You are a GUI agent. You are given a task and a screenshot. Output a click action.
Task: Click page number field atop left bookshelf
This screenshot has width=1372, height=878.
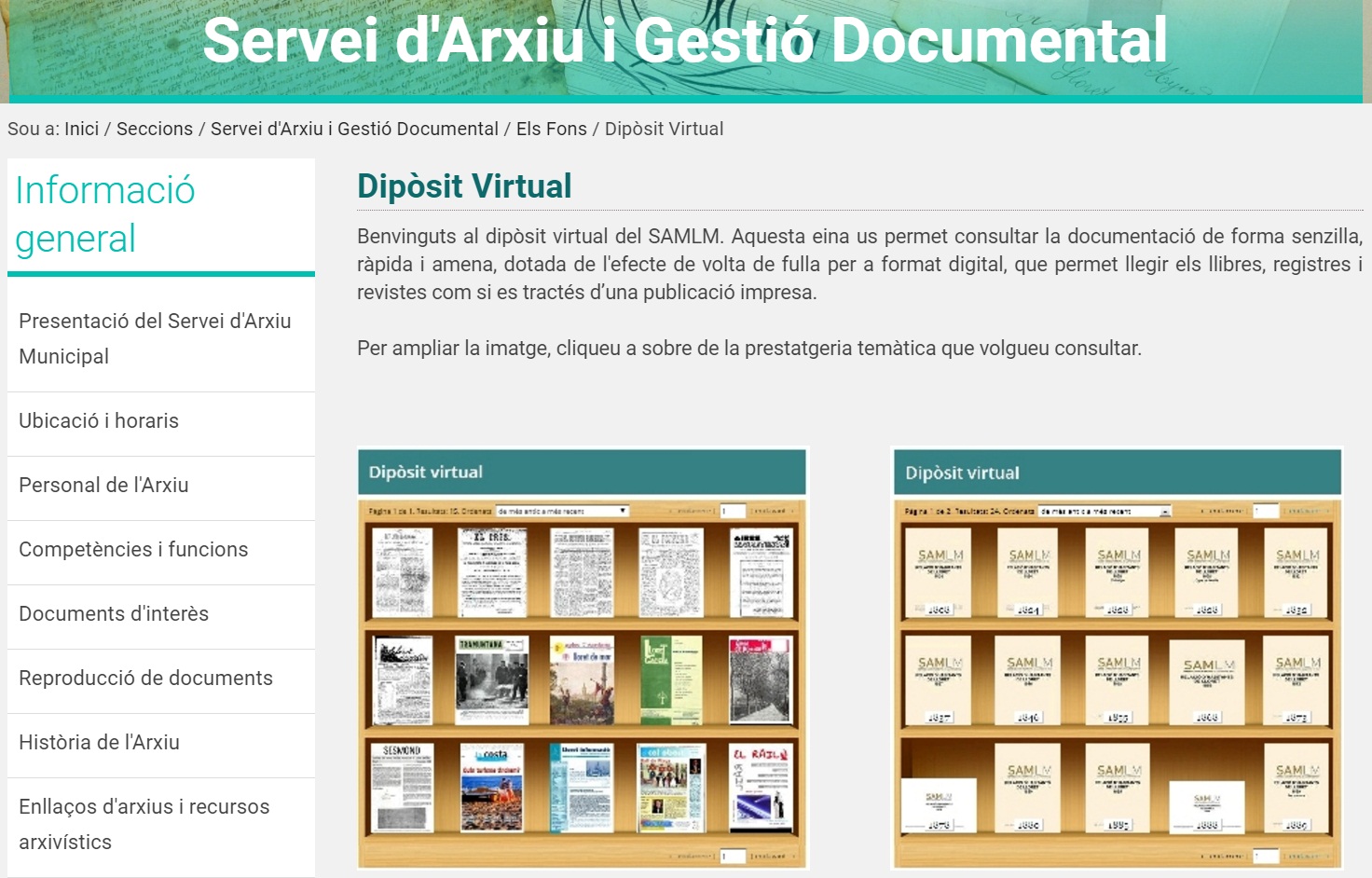(734, 511)
